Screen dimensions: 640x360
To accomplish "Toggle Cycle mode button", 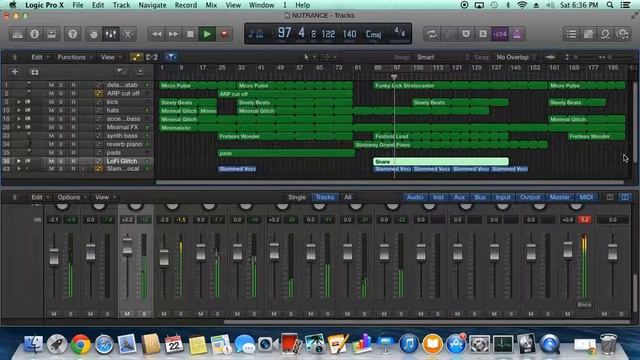I will coord(432,34).
